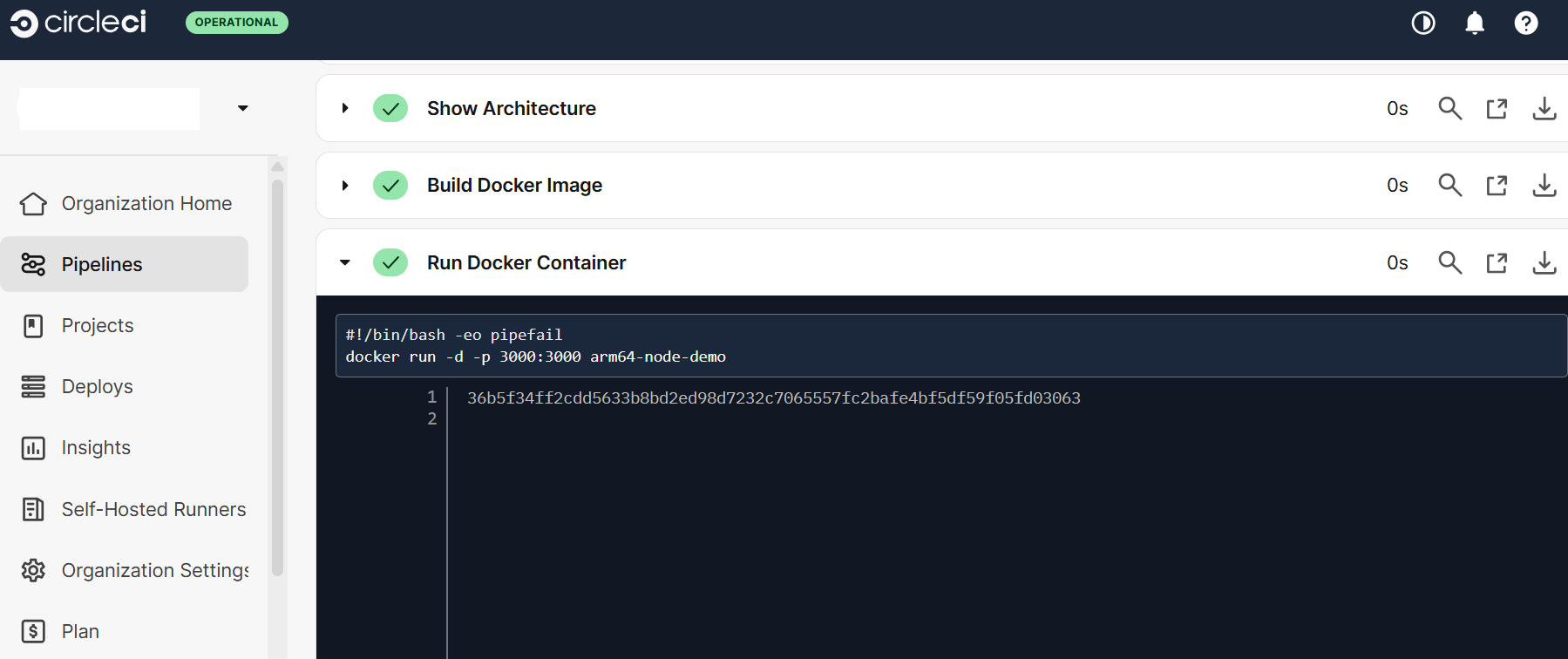Download Show Architecture step output

click(x=1544, y=108)
